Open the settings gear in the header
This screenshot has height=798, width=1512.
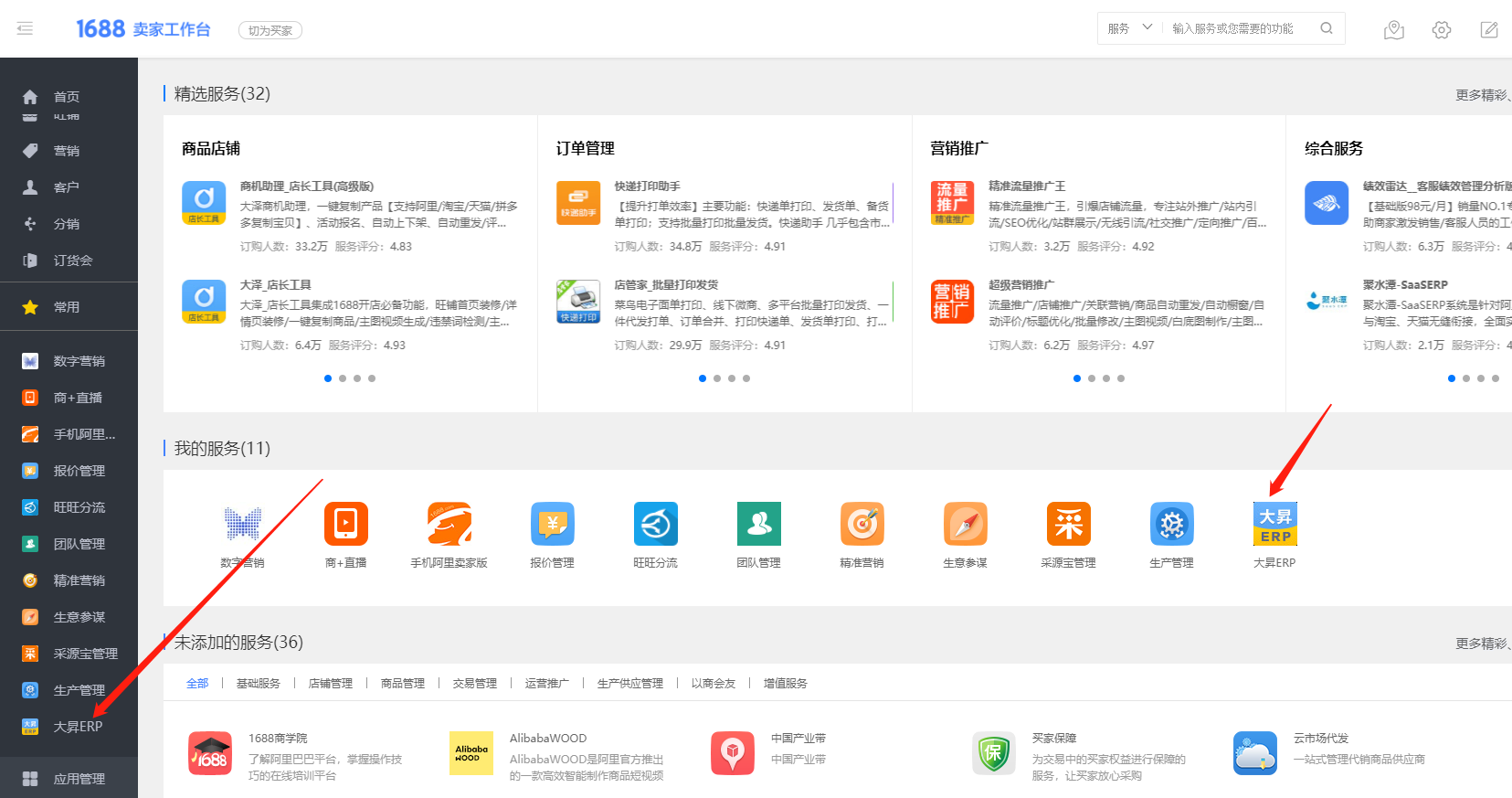tap(1442, 30)
